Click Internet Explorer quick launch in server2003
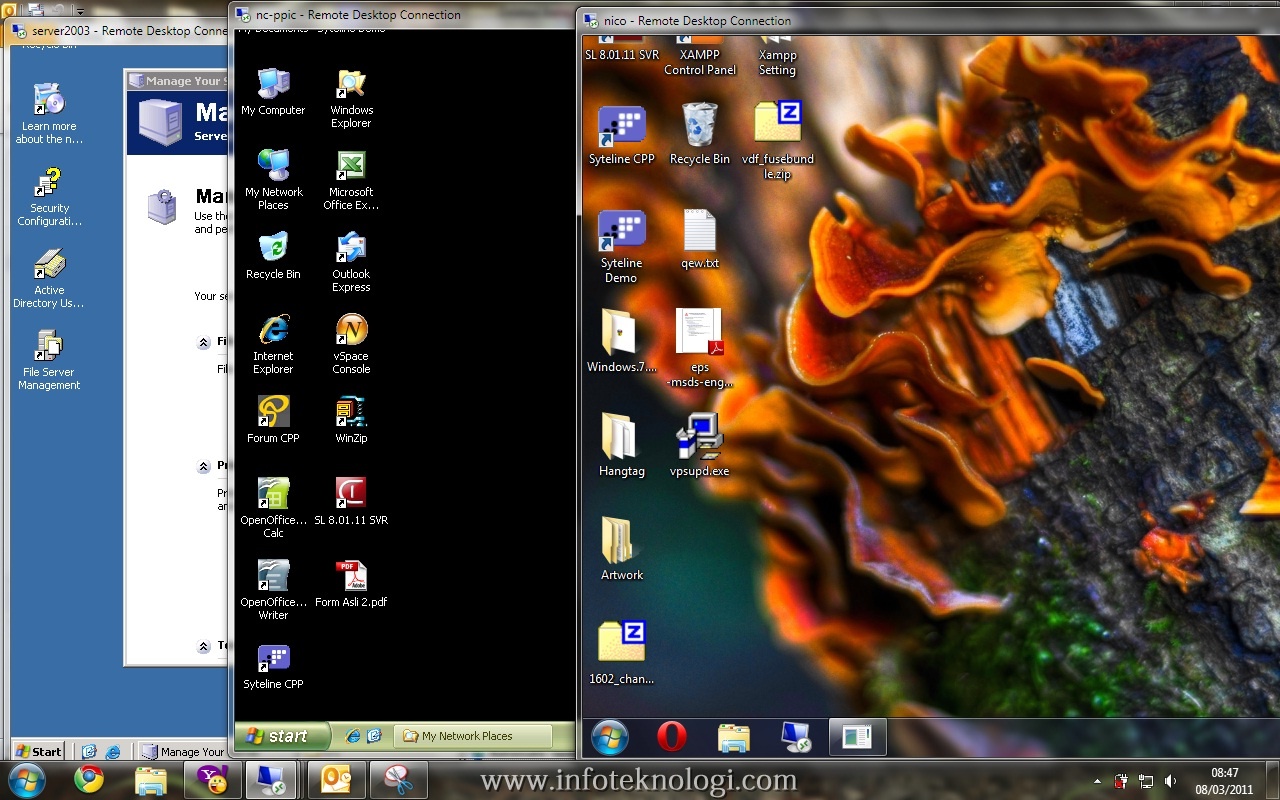The image size is (1280, 800). click(113, 751)
